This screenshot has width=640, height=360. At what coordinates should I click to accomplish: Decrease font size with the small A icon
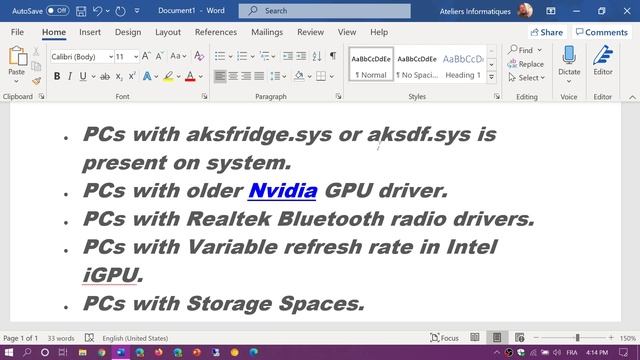(x=160, y=56)
